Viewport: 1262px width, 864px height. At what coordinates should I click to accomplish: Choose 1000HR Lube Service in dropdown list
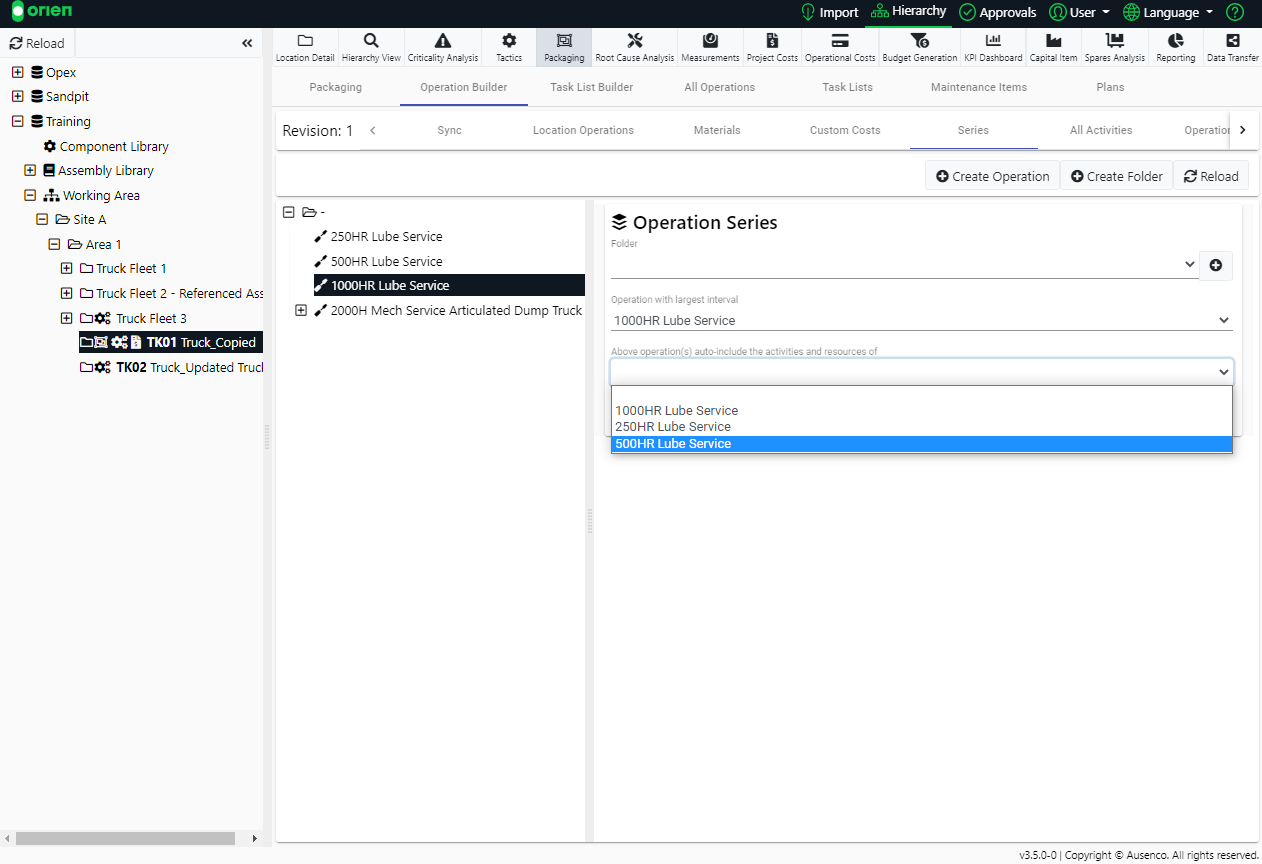click(921, 410)
